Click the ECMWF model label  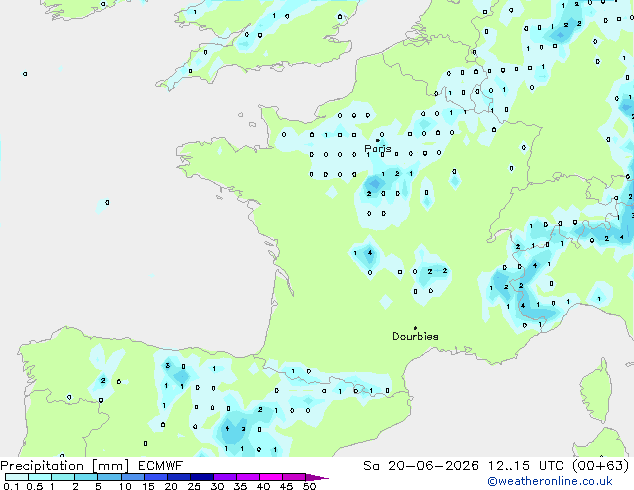[x=161, y=466]
